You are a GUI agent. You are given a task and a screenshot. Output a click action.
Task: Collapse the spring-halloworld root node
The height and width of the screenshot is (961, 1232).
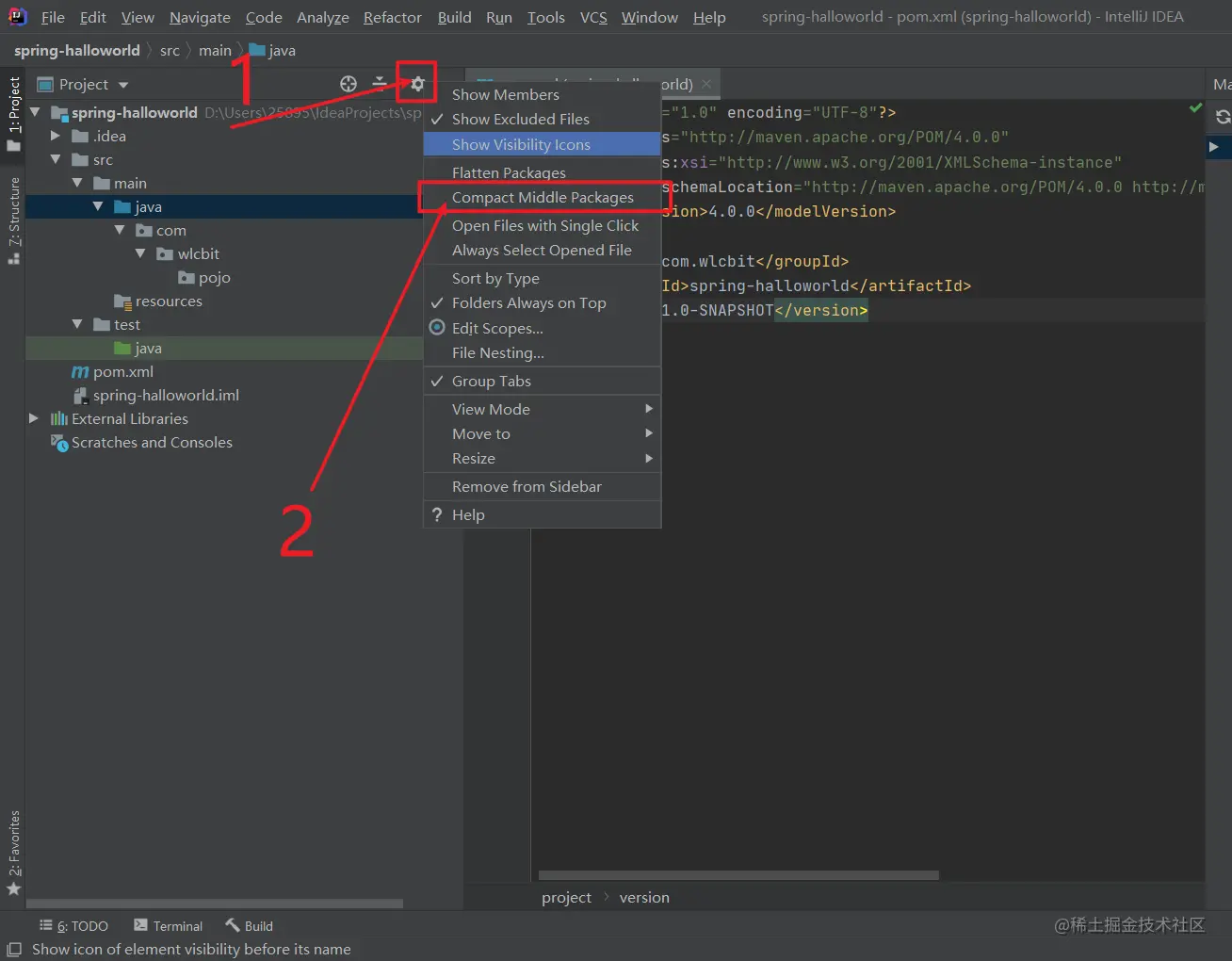(x=35, y=112)
